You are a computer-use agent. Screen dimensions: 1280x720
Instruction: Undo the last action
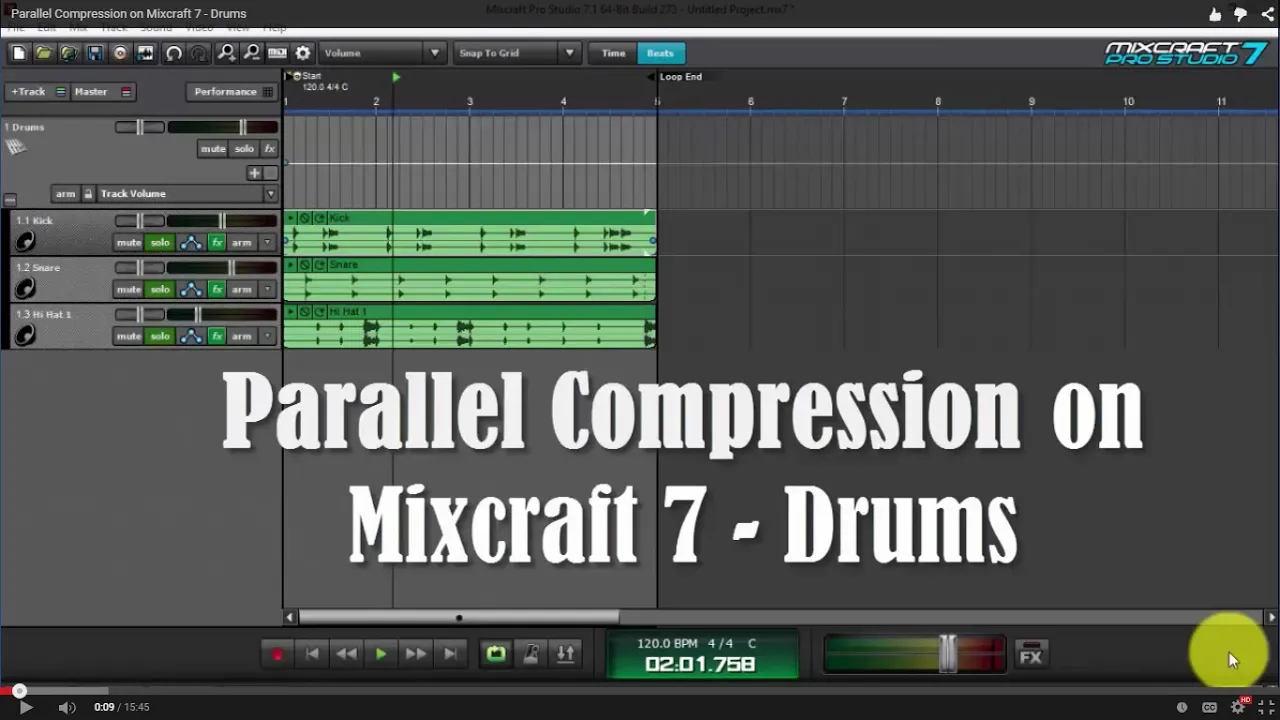click(174, 53)
